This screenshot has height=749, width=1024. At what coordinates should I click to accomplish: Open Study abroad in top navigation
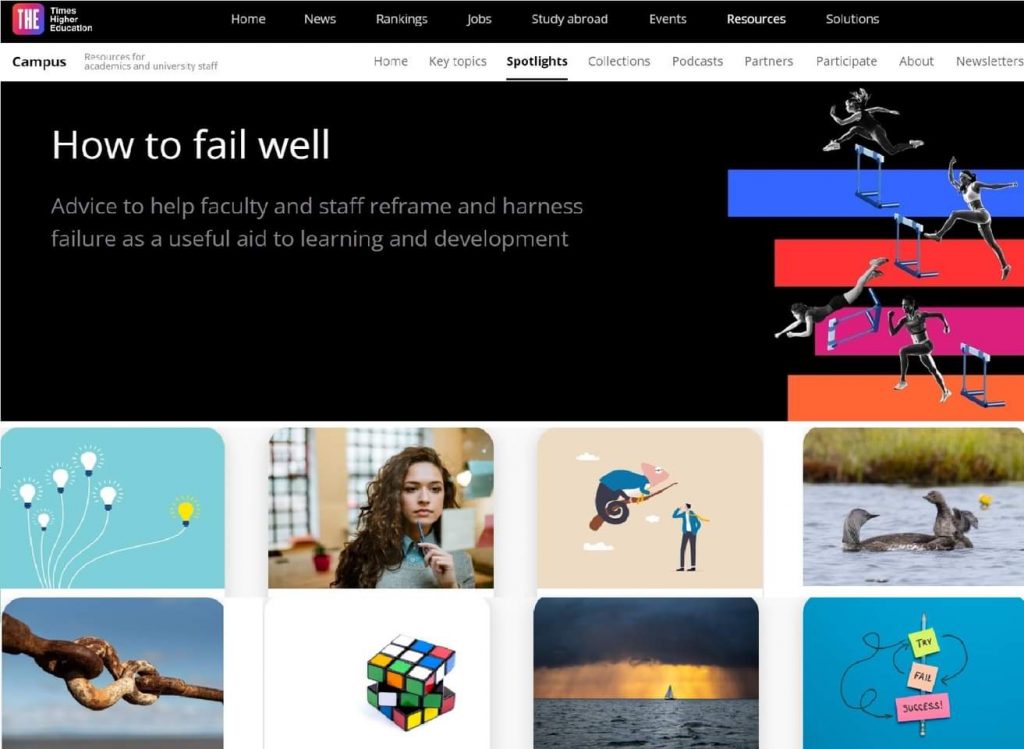click(x=569, y=20)
